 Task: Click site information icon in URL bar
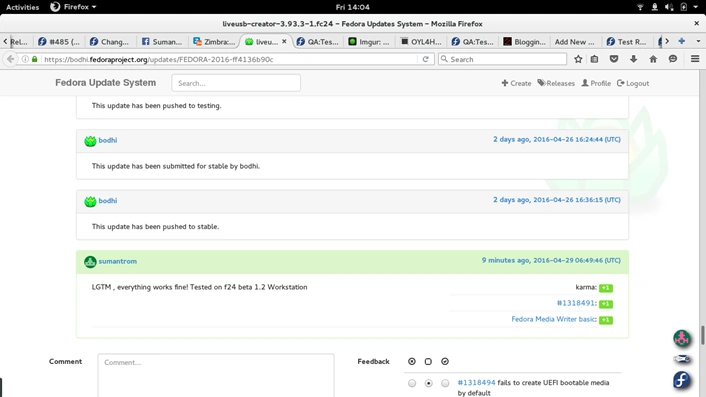click(x=25, y=59)
